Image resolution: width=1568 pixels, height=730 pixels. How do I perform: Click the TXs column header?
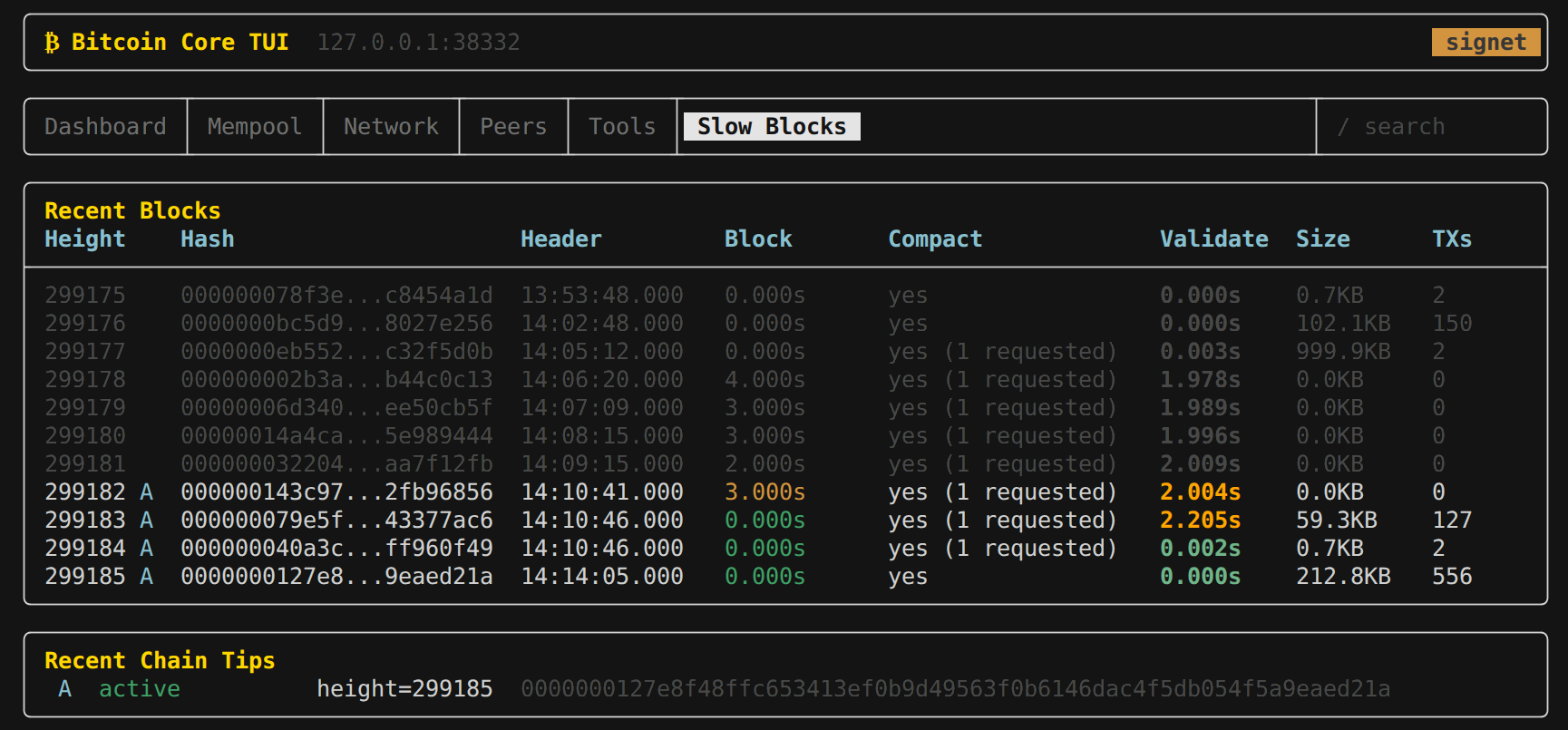tap(1451, 239)
